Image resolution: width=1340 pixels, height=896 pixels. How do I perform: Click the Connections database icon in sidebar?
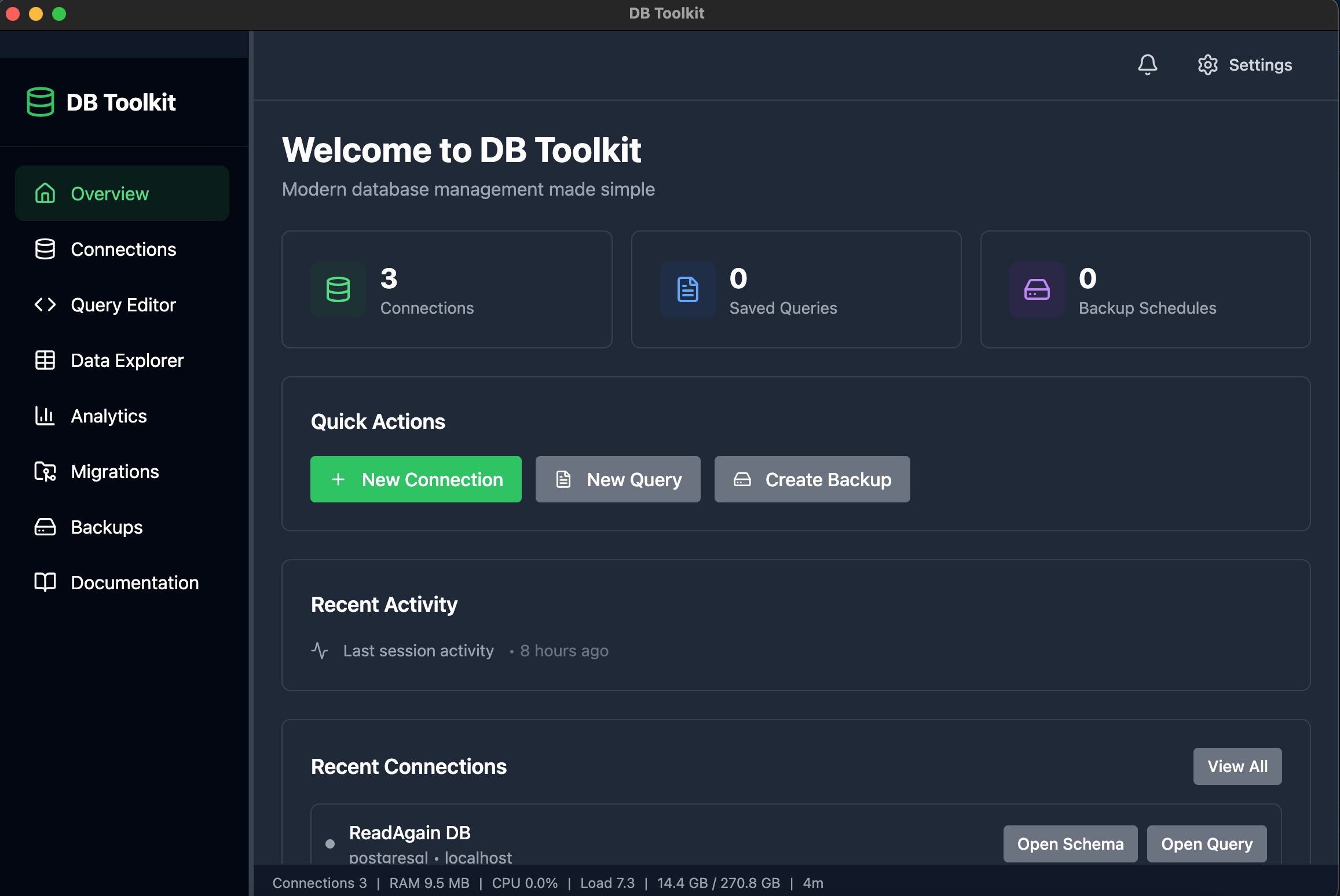click(45, 249)
